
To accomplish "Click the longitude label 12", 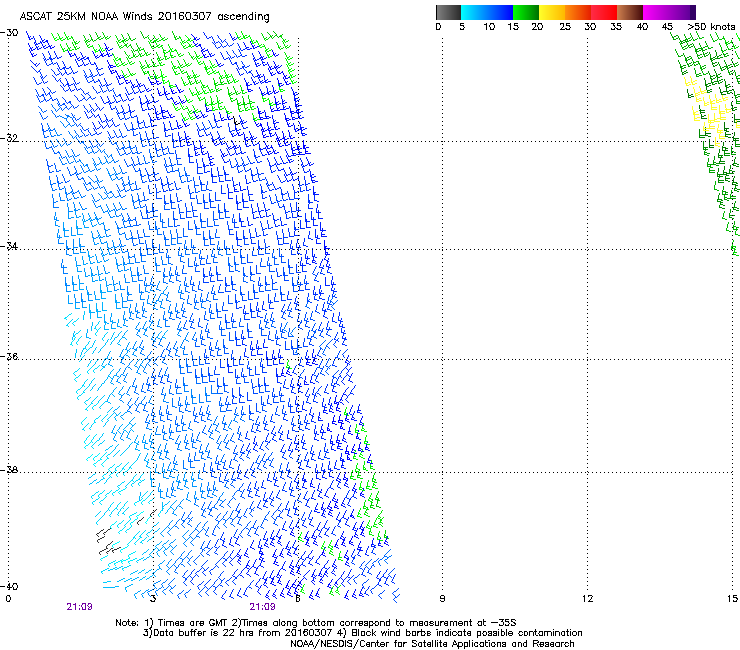I will click(587, 599).
